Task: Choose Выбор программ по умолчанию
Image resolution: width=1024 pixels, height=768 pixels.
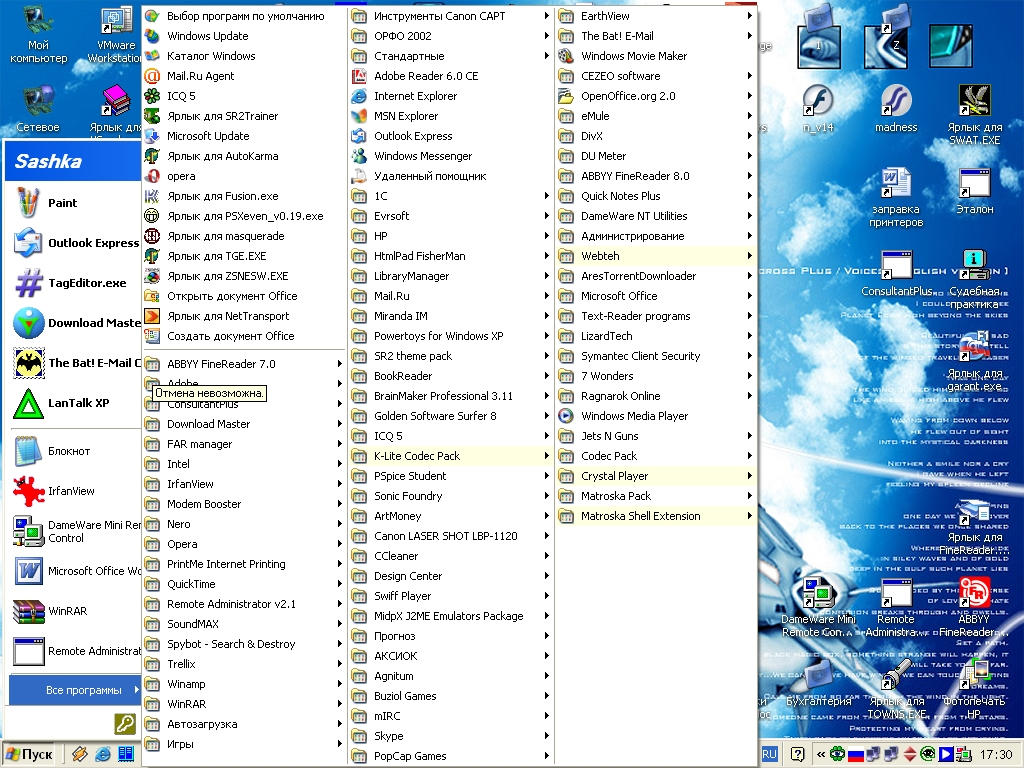Action: [243, 16]
